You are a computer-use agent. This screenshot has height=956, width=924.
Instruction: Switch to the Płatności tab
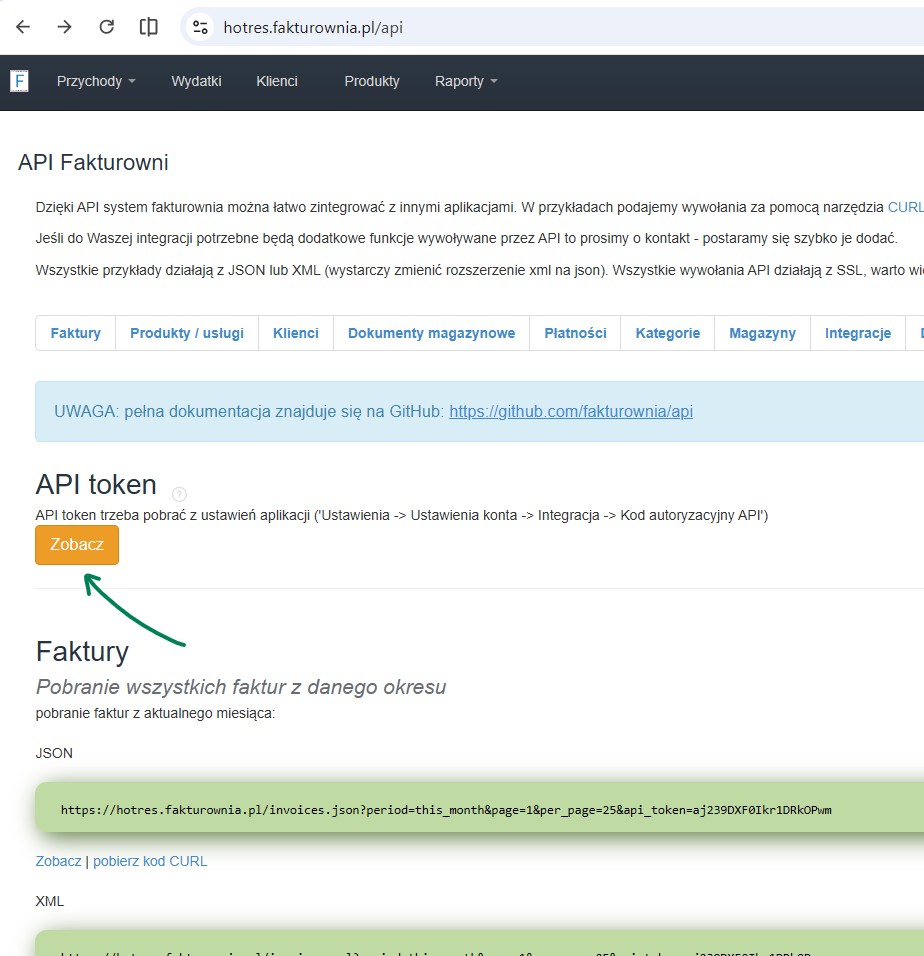click(x=575, y=333)
